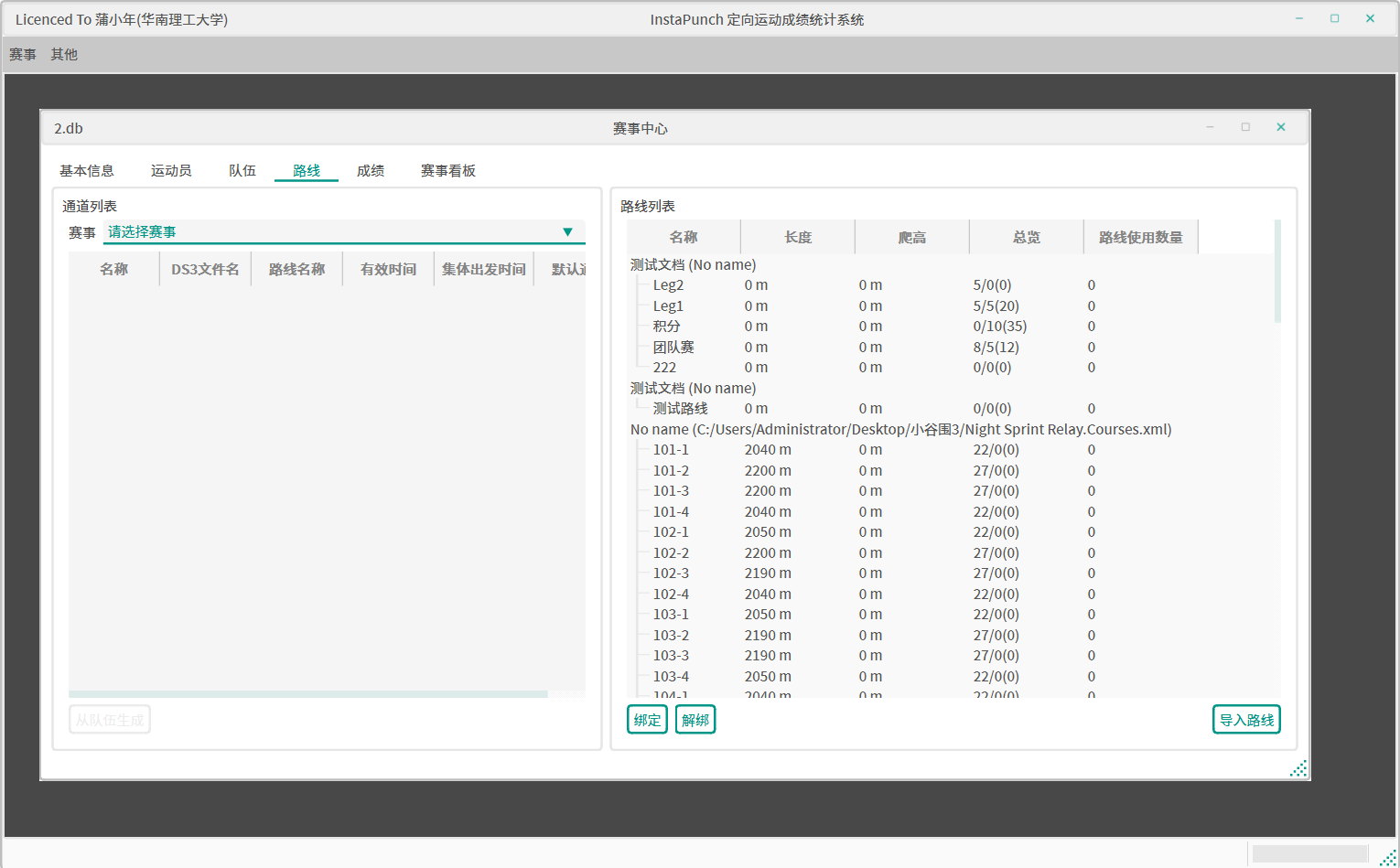
Task: Open the 队伍 tab
Action: pyautogui.click(x=242, y=171)
